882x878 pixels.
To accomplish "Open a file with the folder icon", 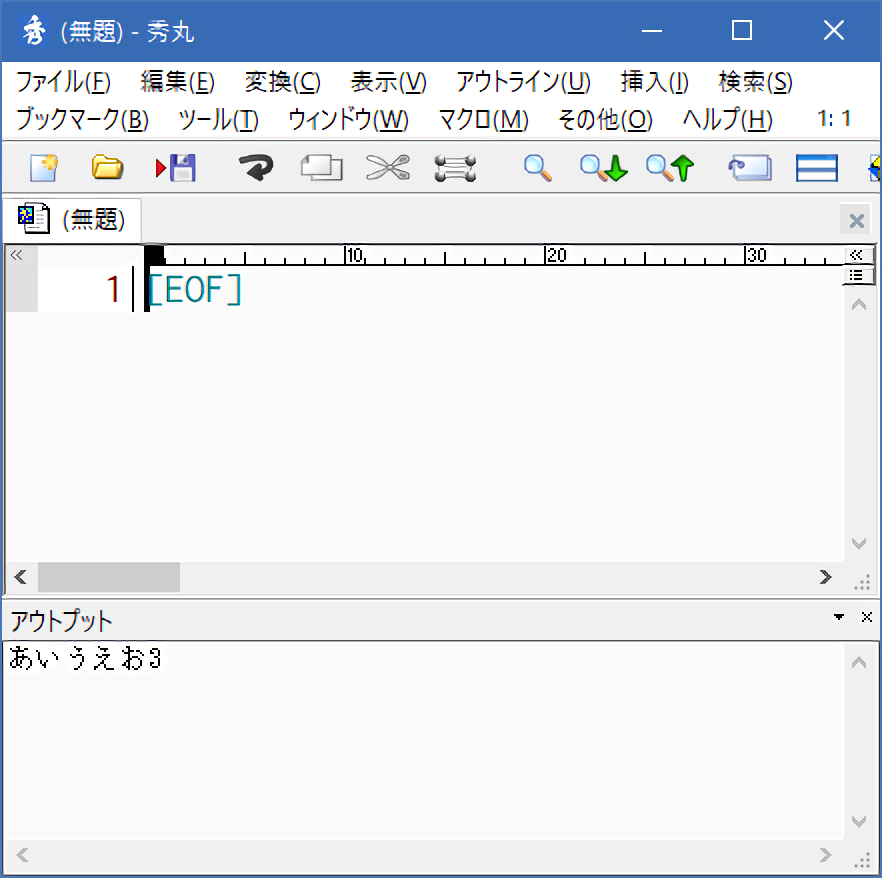I will pyautogui.click(x=107, y=167).
